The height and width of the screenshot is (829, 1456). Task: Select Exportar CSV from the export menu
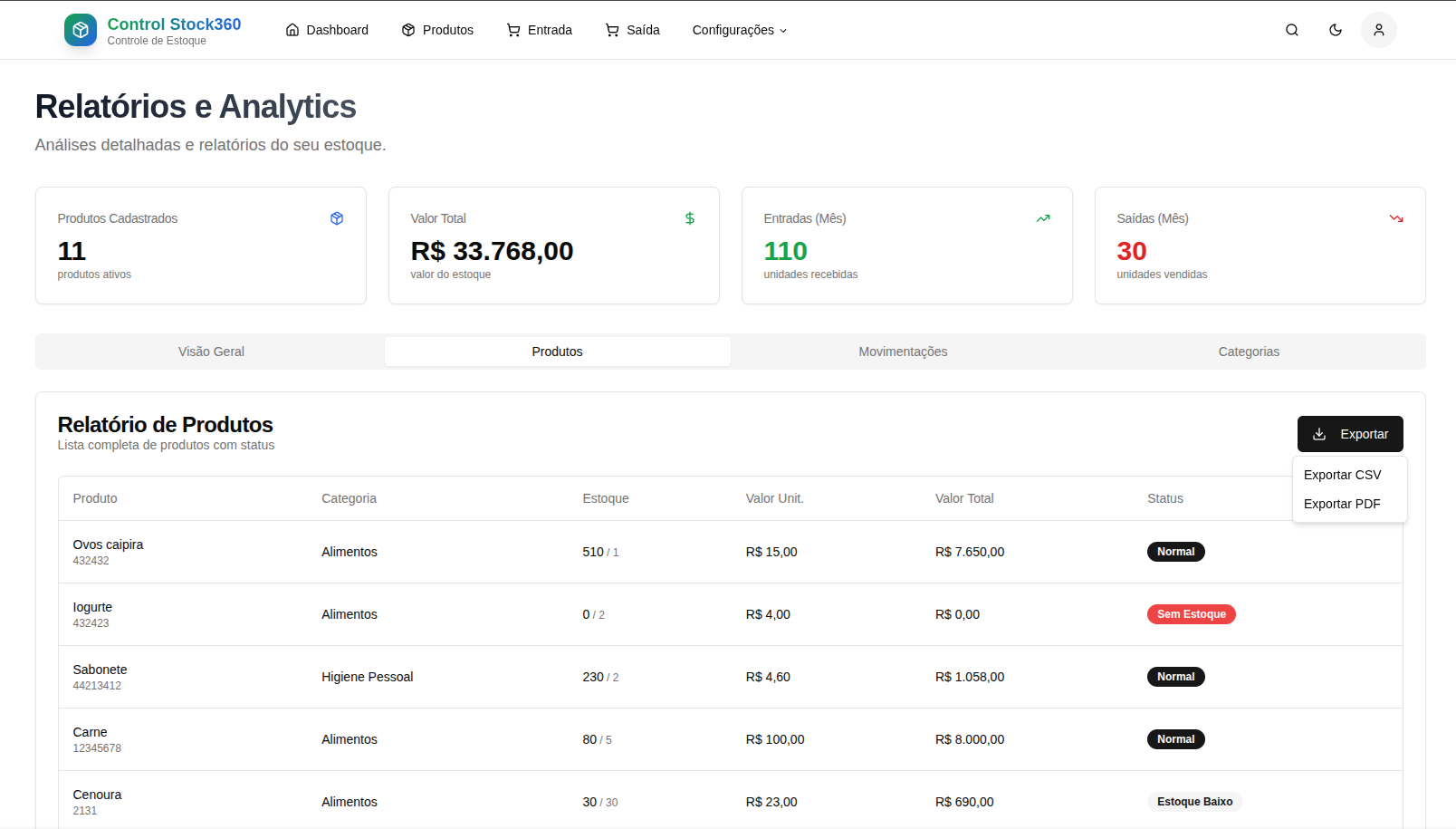coord(1343,474)
